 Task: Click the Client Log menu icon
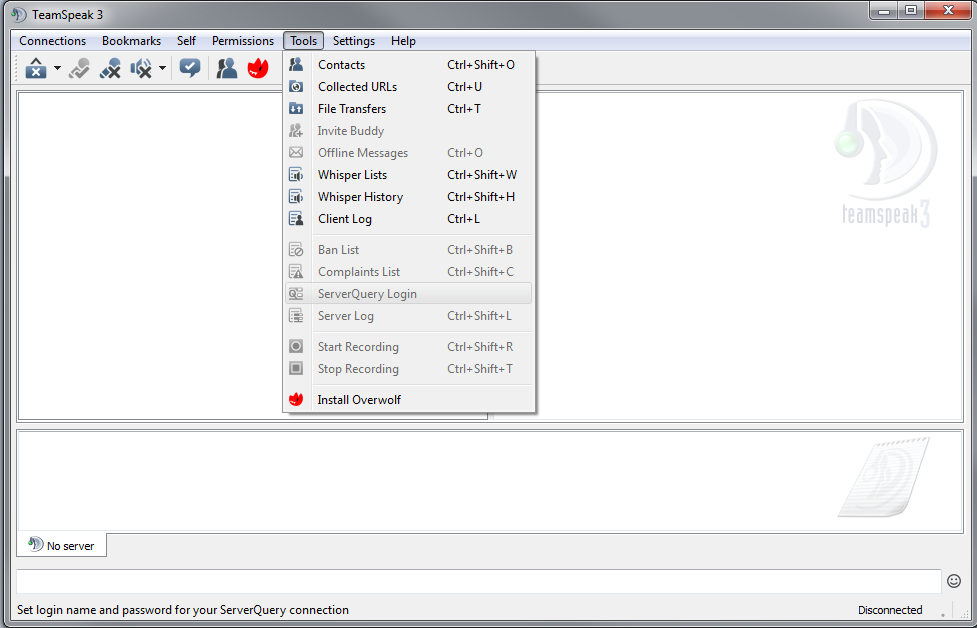(296, 219)
